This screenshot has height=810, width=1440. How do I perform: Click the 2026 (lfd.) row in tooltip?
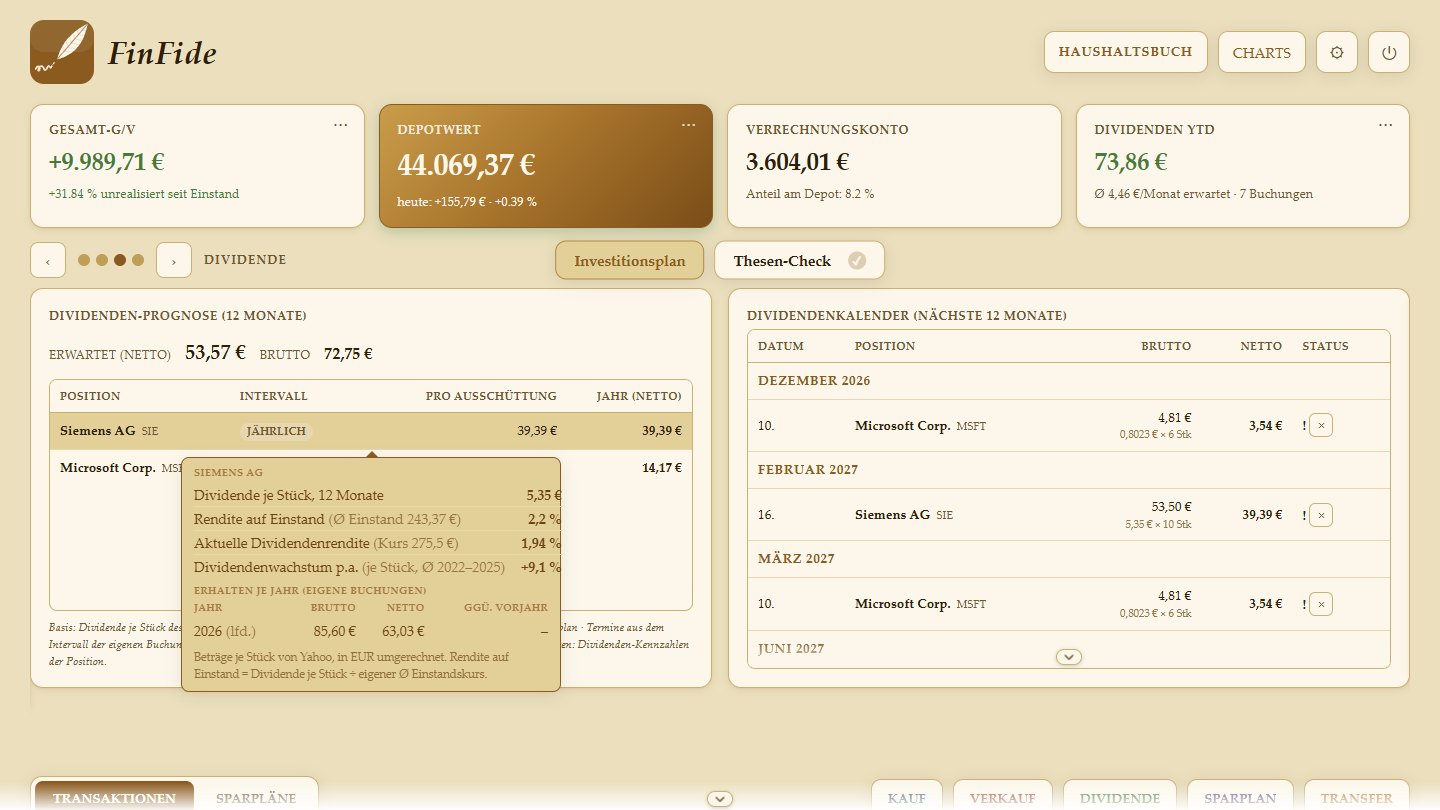(370, 631)
